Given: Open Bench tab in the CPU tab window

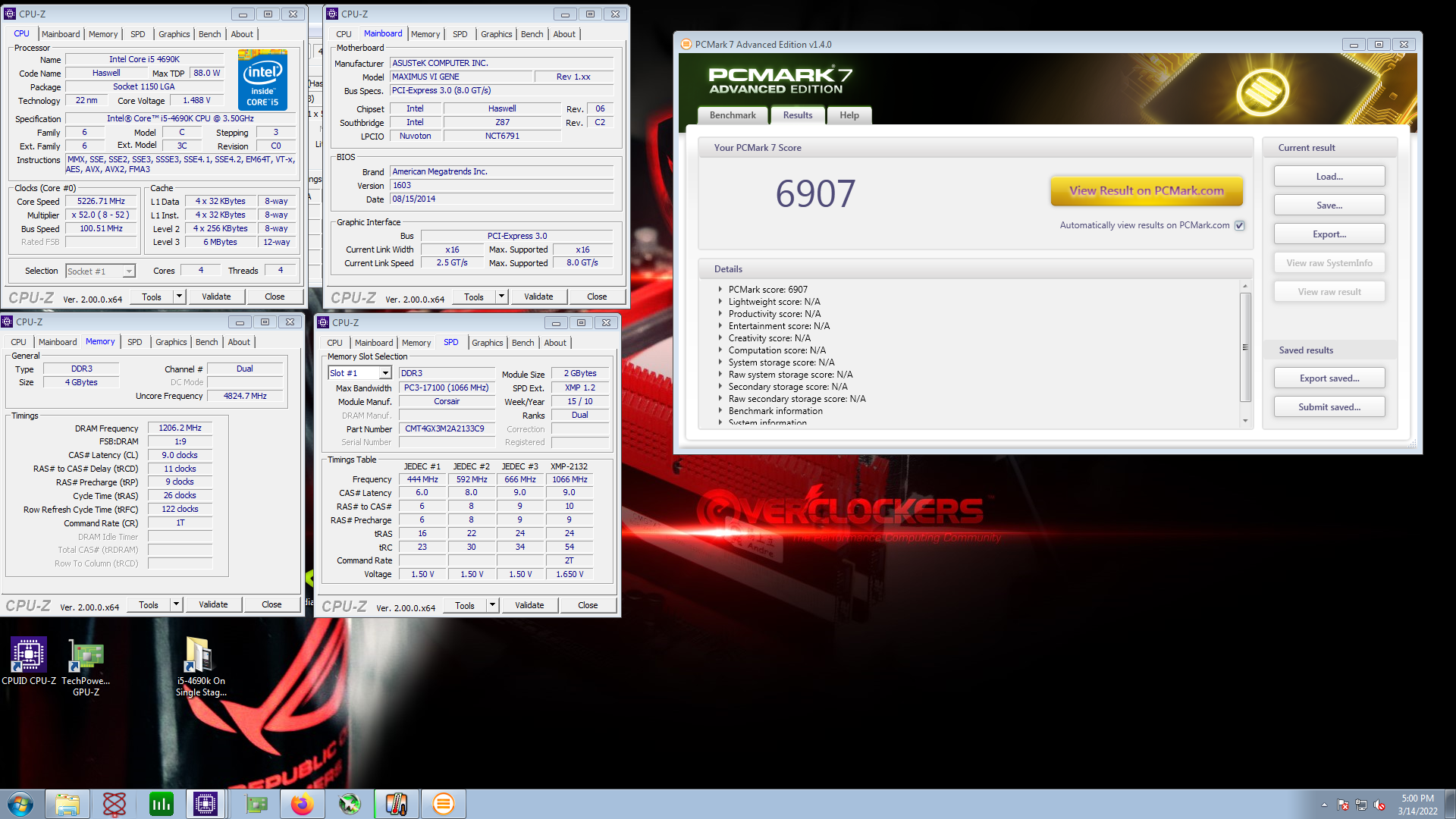Looking at the screenshot, I should (x=210, y=34).
